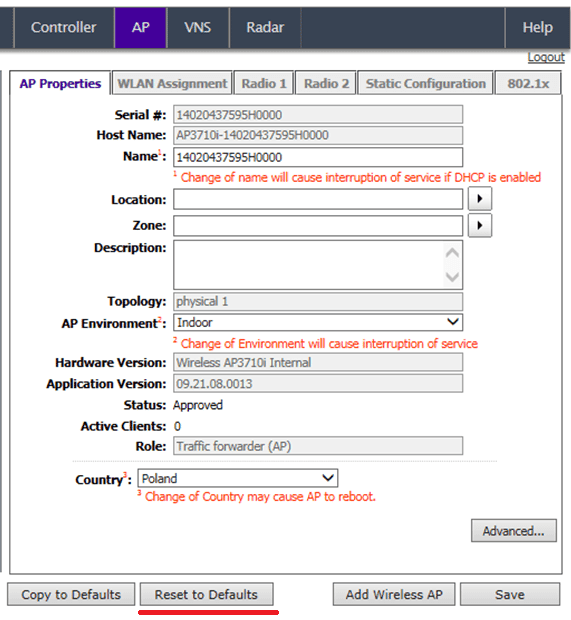Open the VNS menu item
The width and height of the screenshot is (571, 620).
(x=198, y=27)
